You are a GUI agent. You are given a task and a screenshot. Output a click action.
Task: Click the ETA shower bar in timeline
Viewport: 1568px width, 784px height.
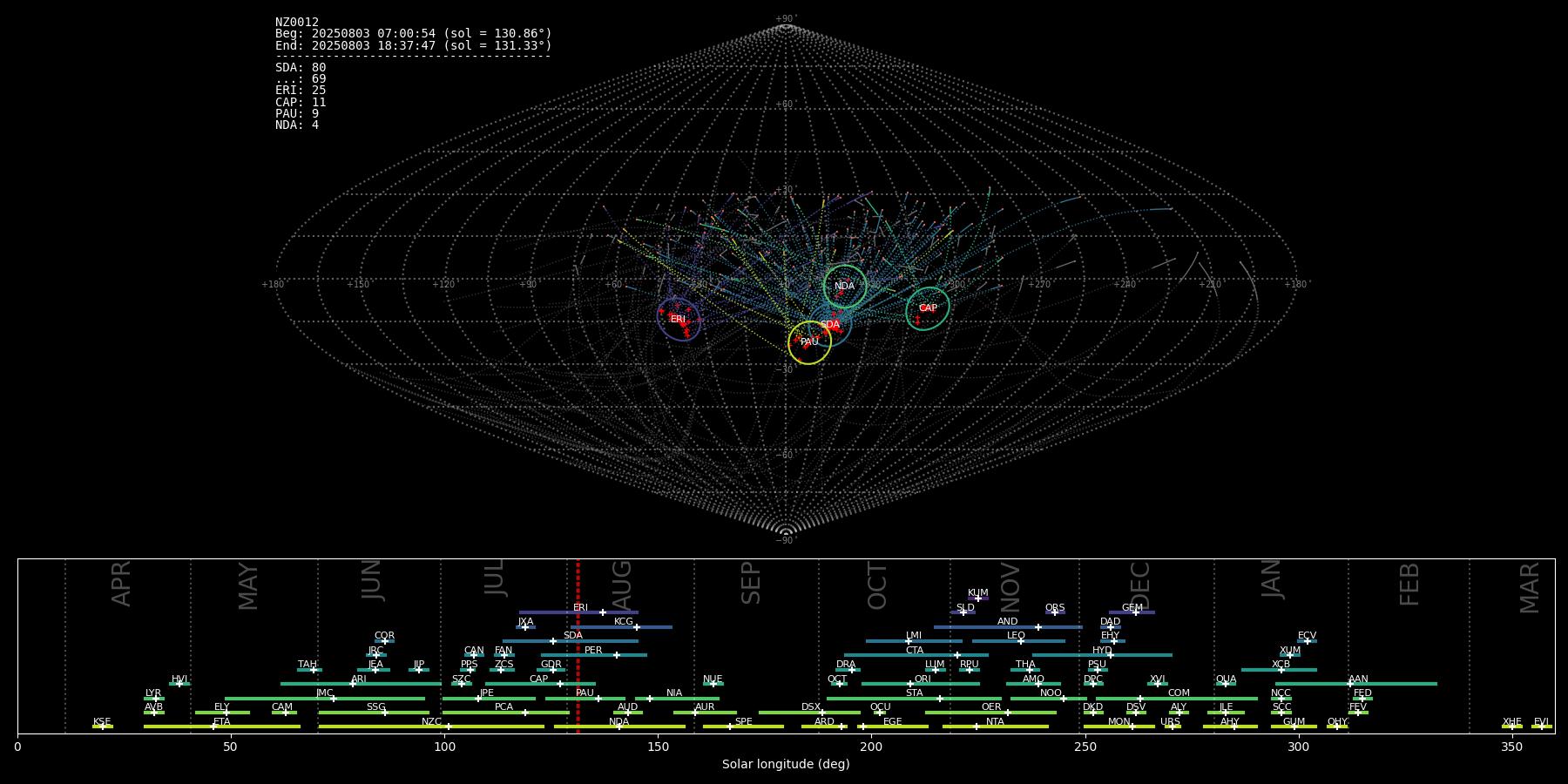[222, 727]
